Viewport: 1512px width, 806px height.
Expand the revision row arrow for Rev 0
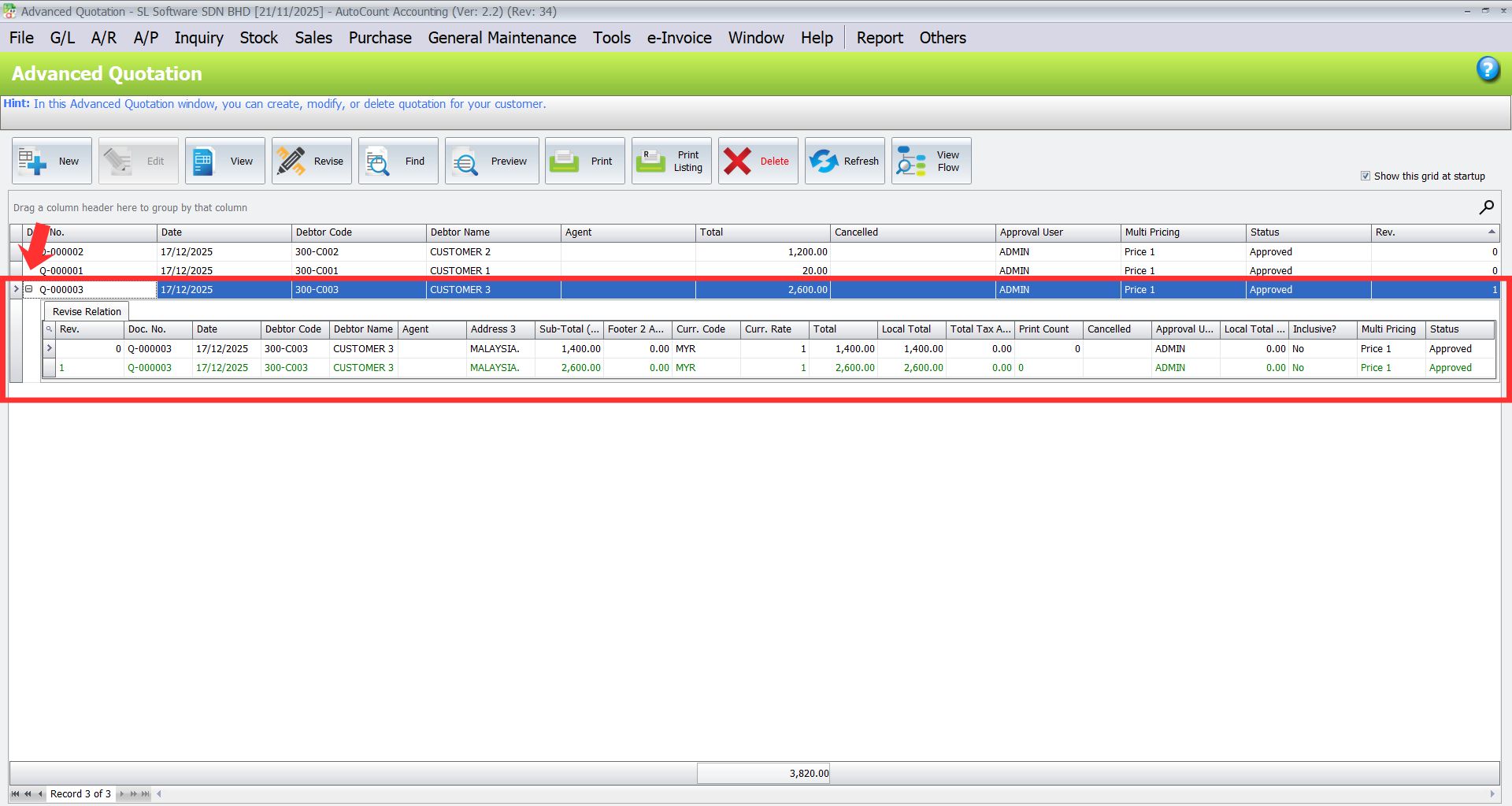point(49,348)
